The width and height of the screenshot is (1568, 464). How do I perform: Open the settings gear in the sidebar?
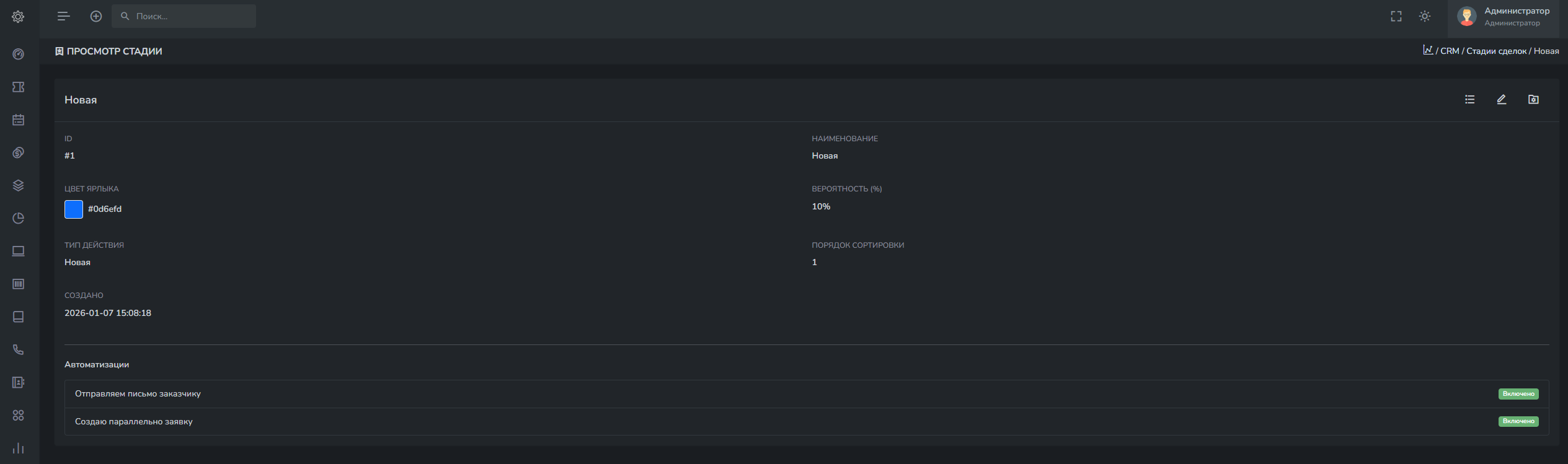click(x=18, y=17)
